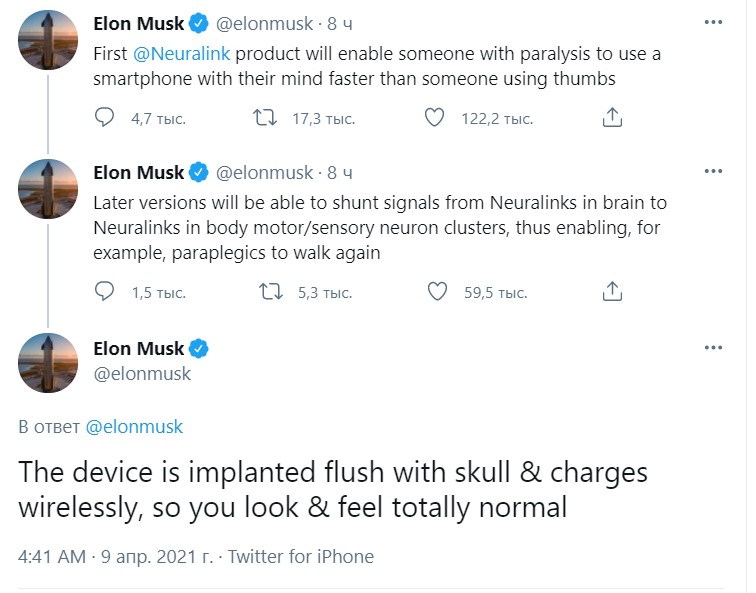Share the second tweet about later versions
Image resolution: width=756 pixels, height=593 pixels.
pos(612,292)
